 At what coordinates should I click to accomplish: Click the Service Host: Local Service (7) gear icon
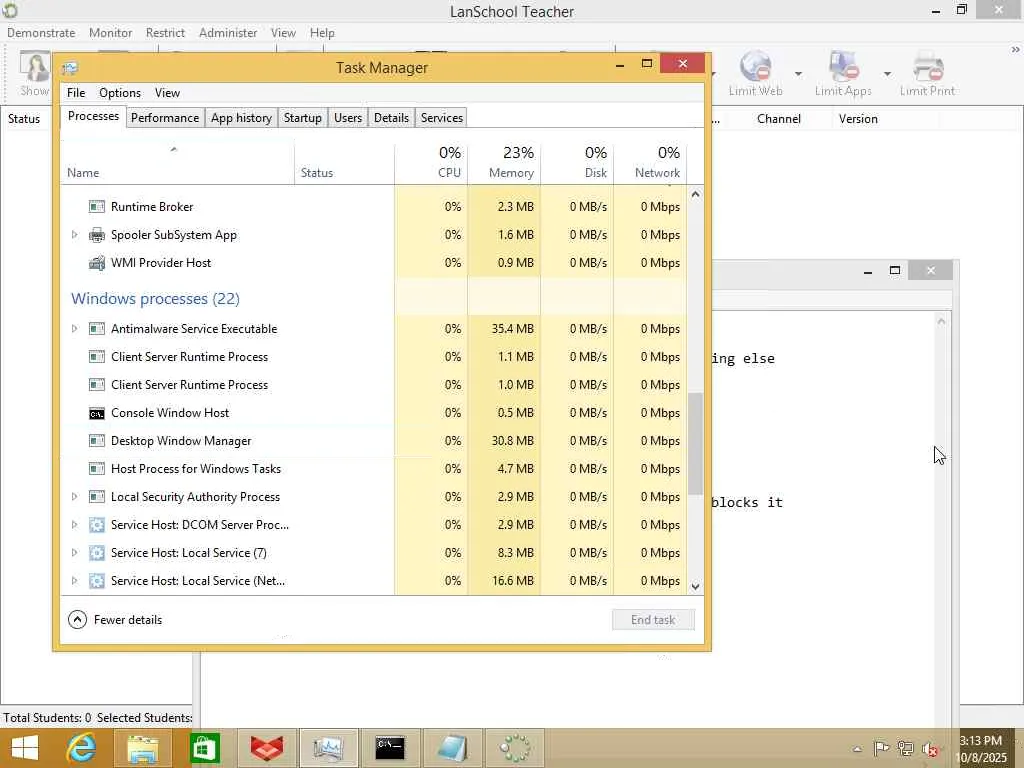(x=97, y=553)
